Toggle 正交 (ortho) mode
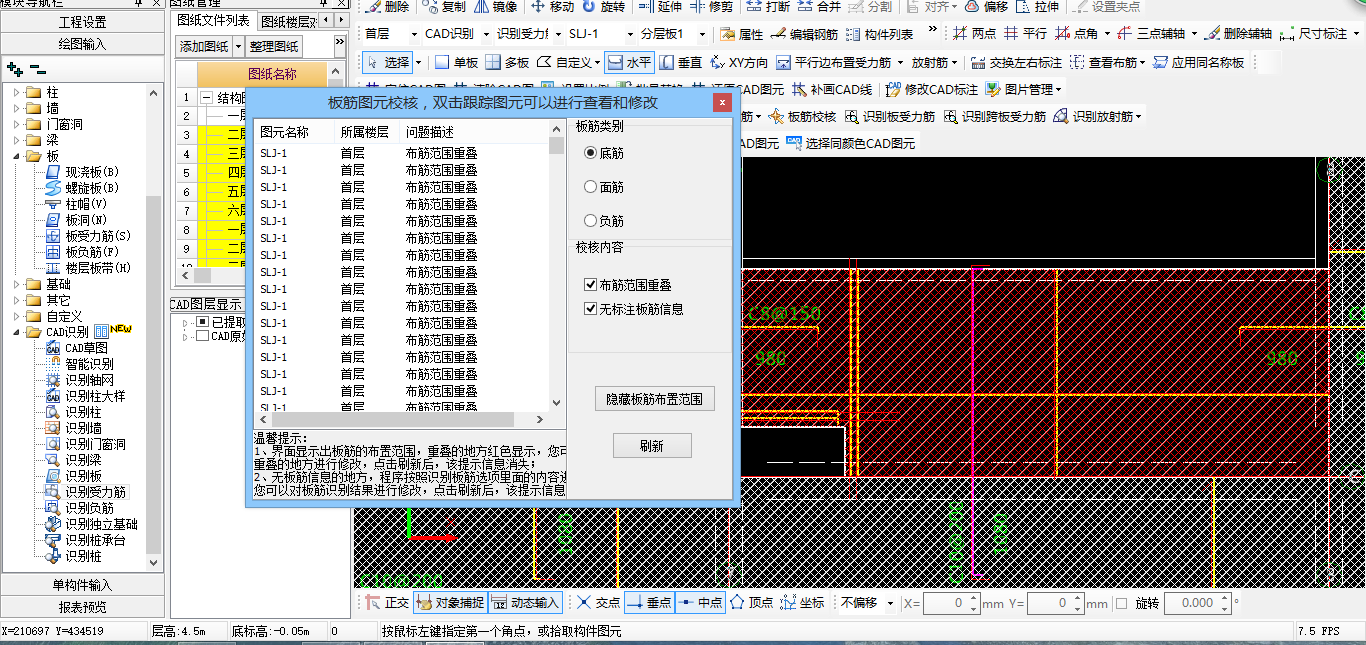1366x645 pixels. click(387, 603)
